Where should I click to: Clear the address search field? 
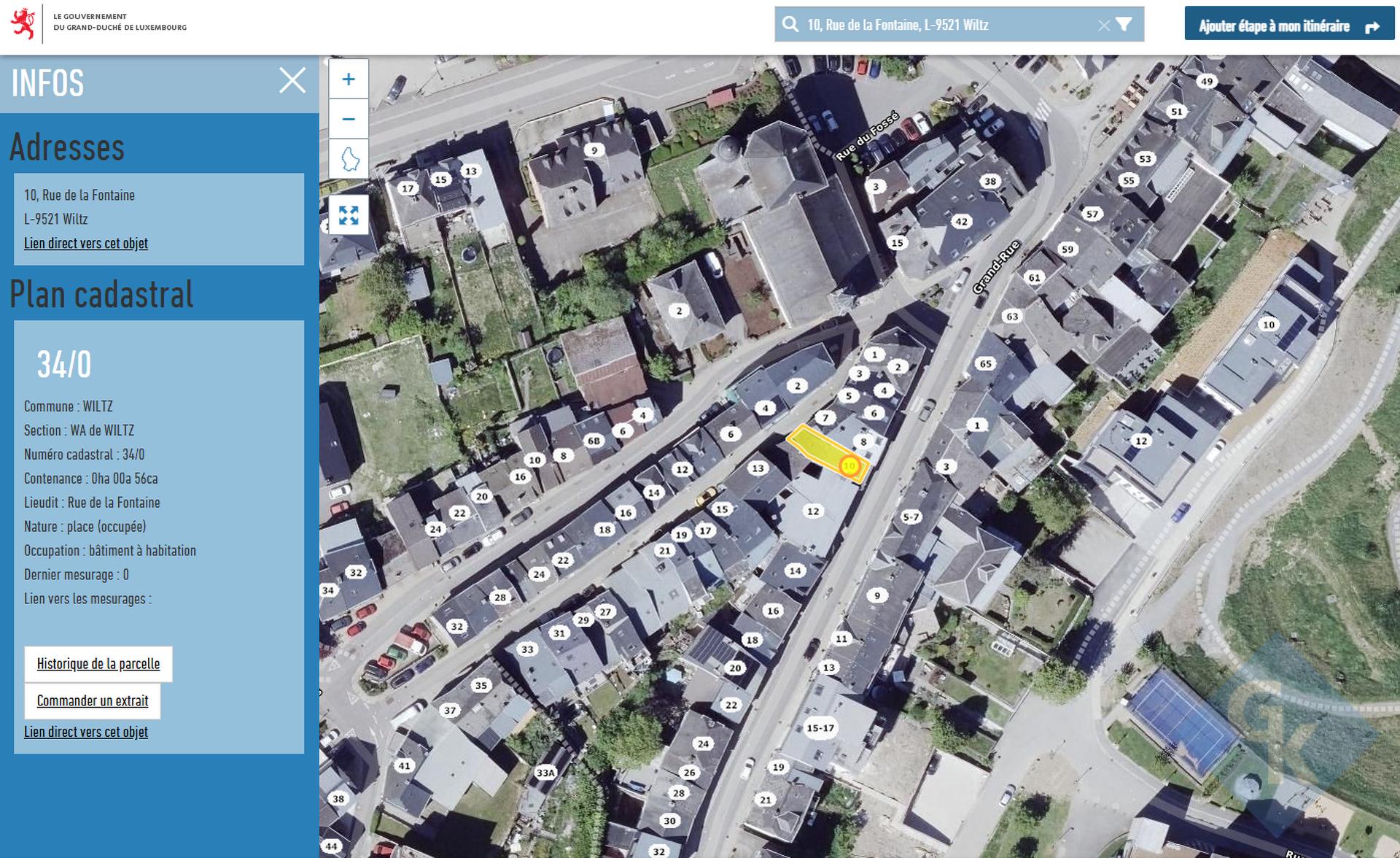[x=1103, y=26]
